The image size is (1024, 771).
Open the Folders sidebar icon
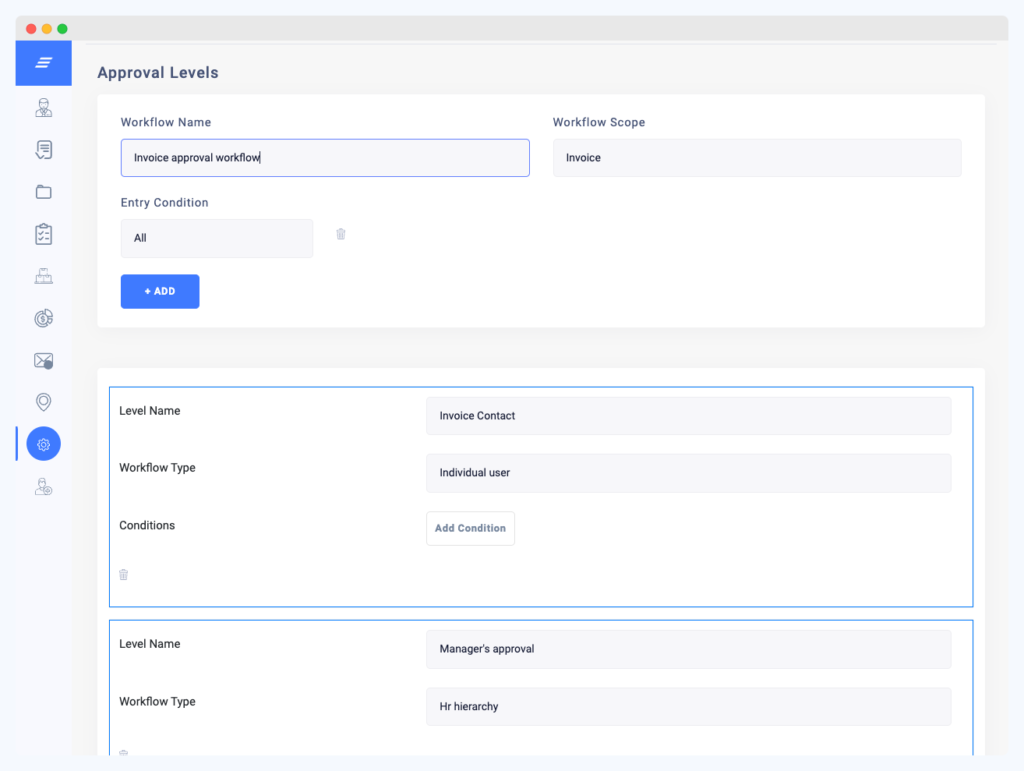point(43,191)
